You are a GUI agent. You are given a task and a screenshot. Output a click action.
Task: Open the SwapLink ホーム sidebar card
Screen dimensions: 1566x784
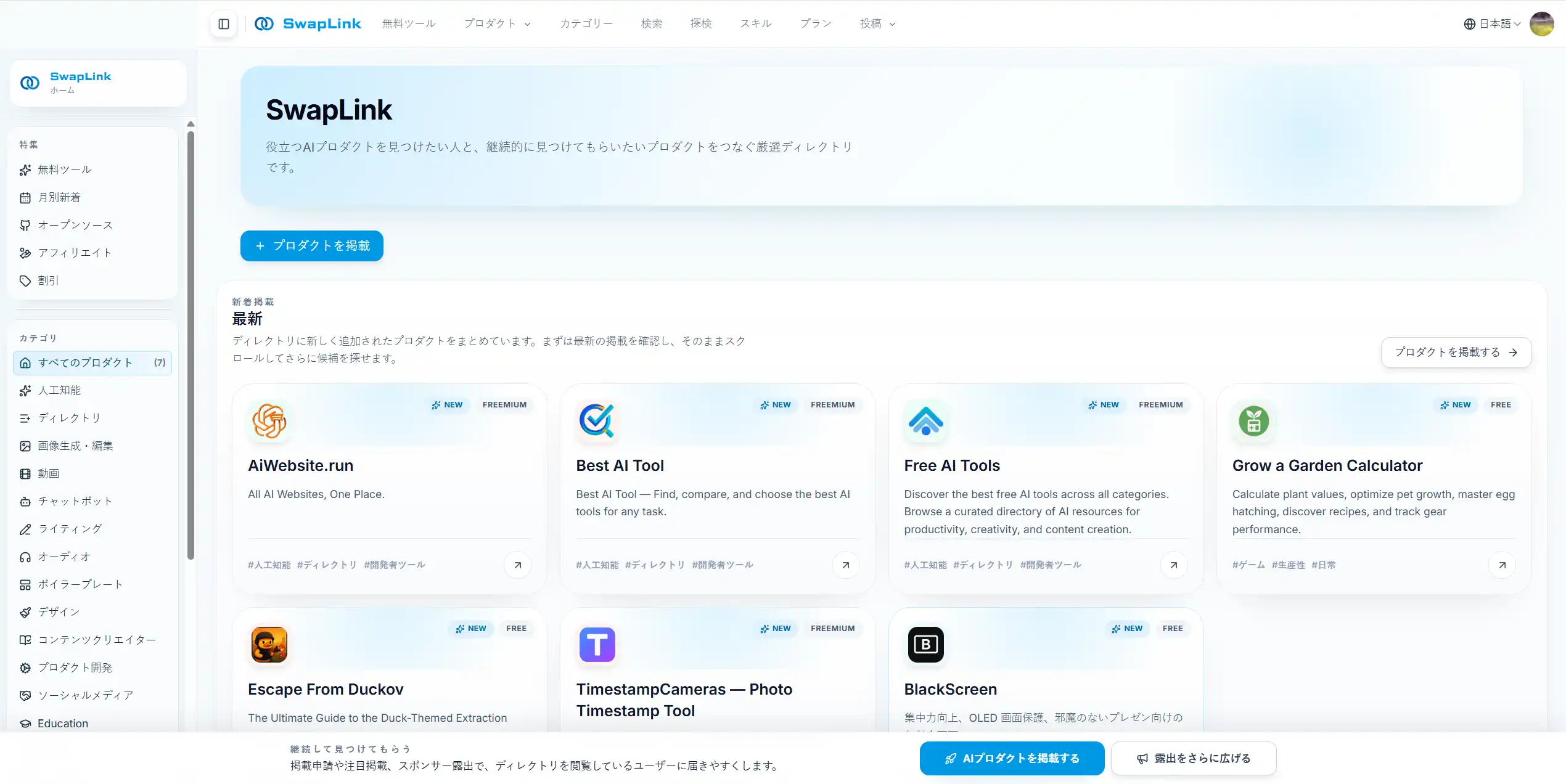(x=98, y=83)
